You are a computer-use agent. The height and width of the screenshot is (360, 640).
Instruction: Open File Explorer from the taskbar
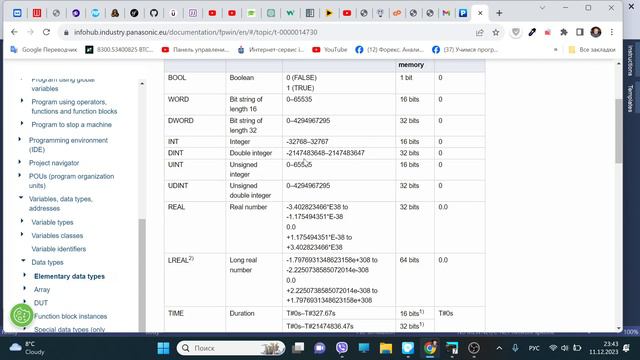click(x=385, y=348)
